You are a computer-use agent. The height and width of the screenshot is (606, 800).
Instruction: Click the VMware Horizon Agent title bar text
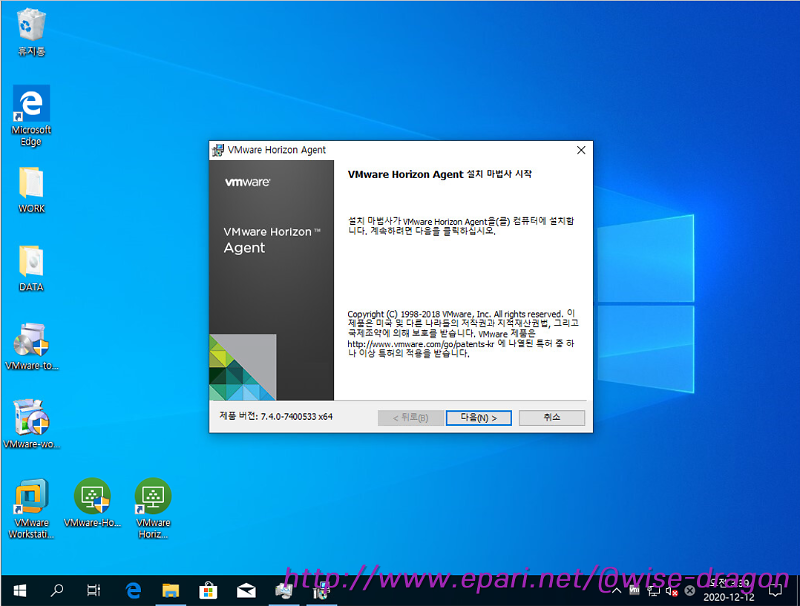(x=277, y=150)
